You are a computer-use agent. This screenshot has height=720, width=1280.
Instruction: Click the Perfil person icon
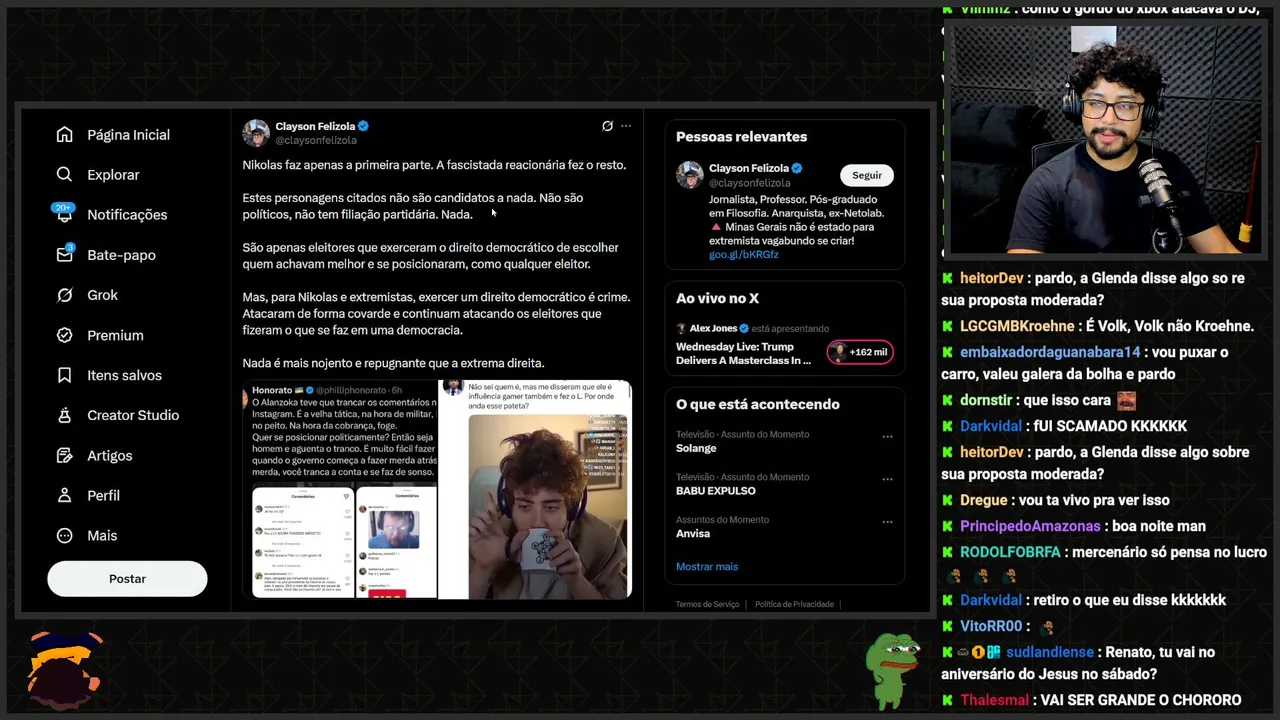tap(65, 495)
